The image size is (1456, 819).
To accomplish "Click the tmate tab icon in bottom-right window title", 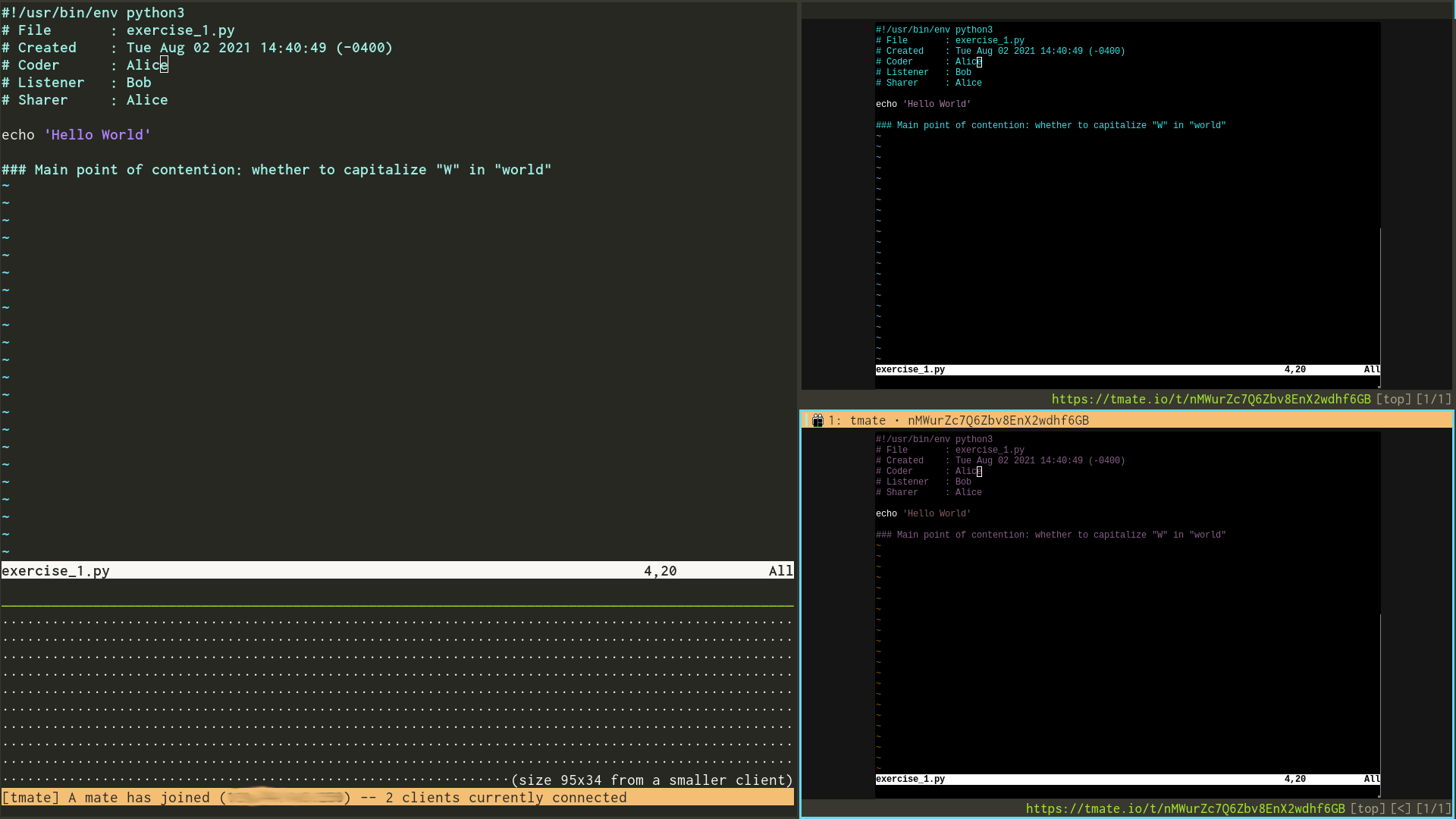I will [817, 420].
